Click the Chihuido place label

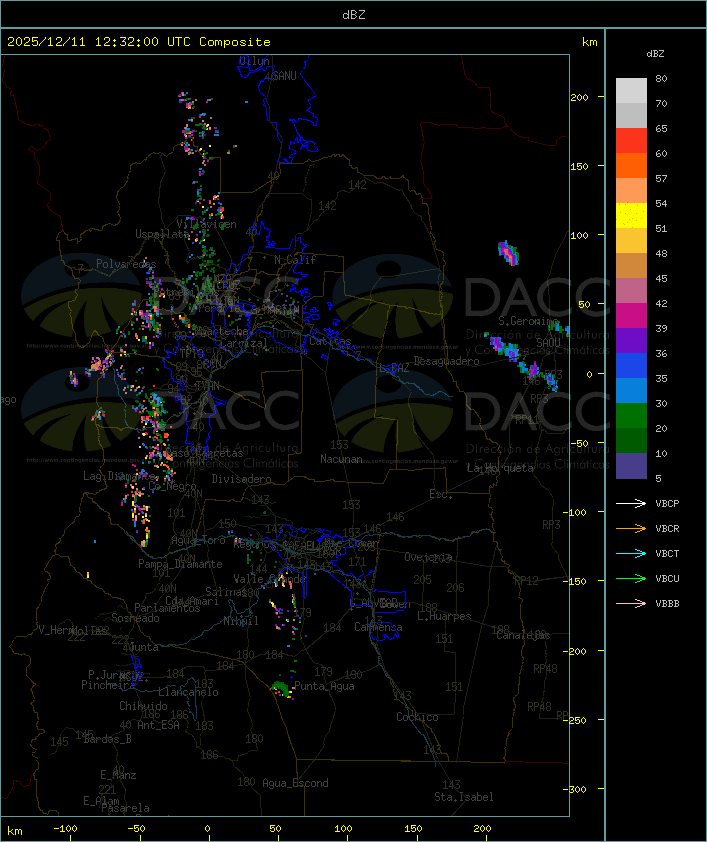[x=143, y=706]
